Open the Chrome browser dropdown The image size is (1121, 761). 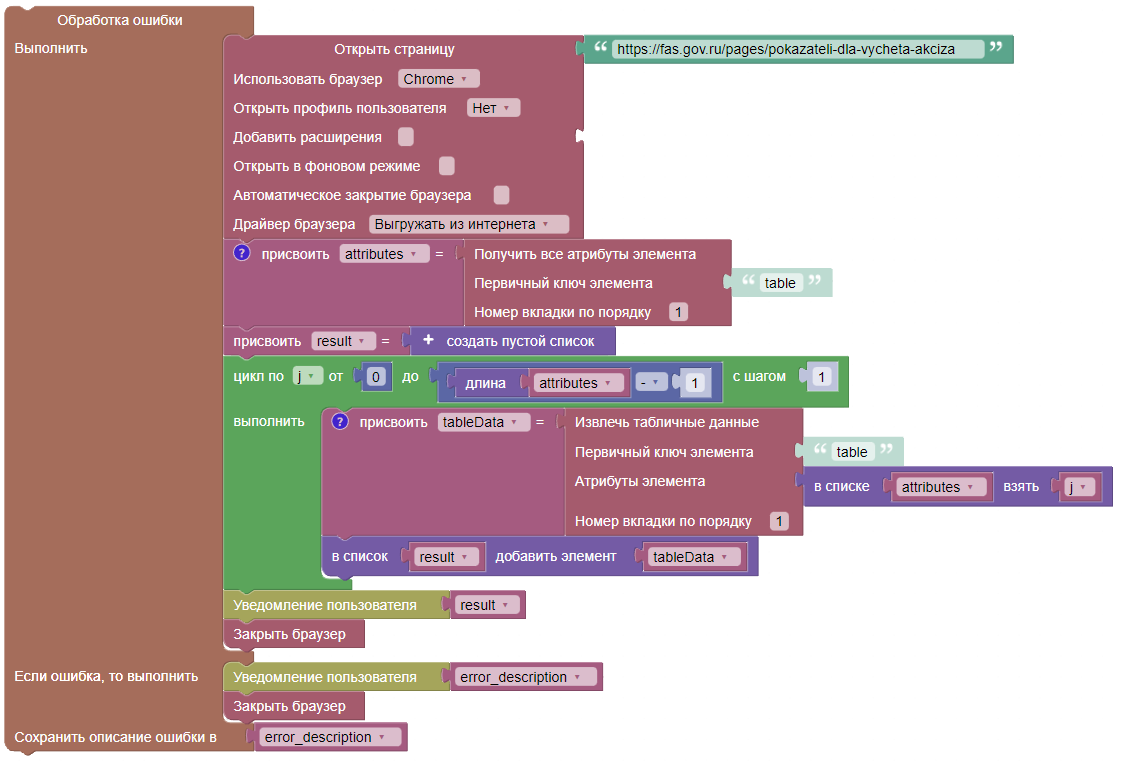438,79
